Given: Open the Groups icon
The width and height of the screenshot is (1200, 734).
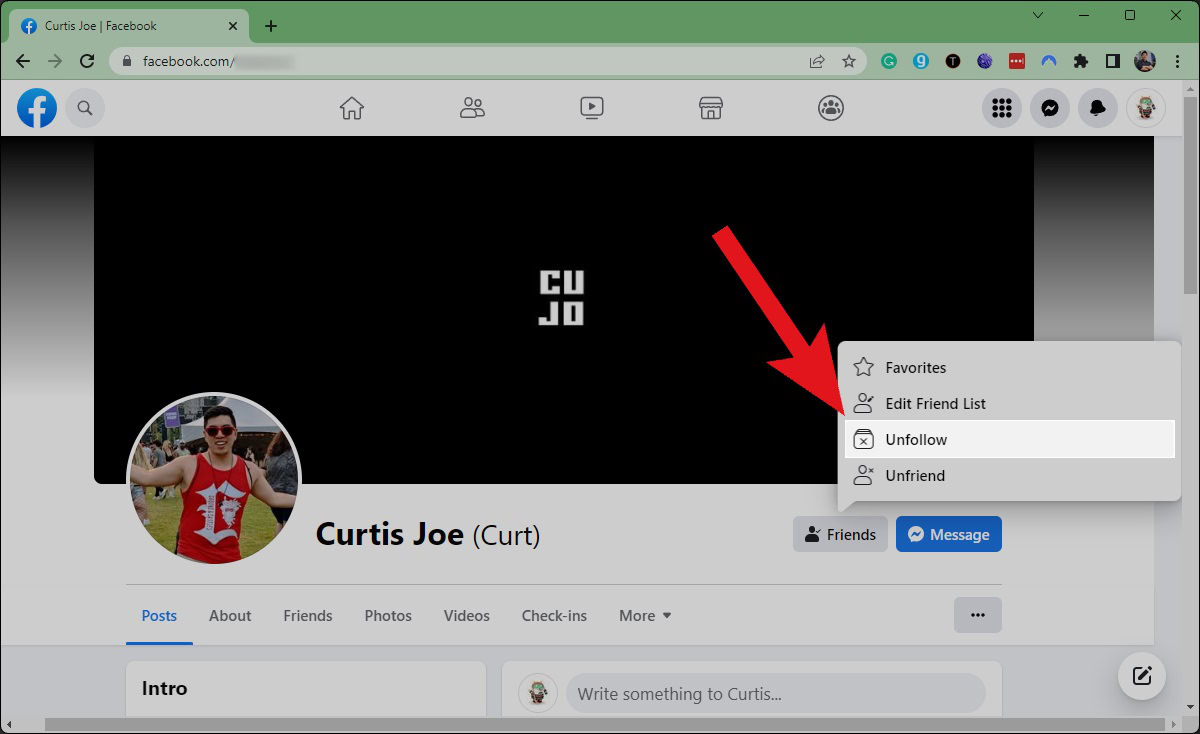Looking at the screenshot, I should 831,108.
